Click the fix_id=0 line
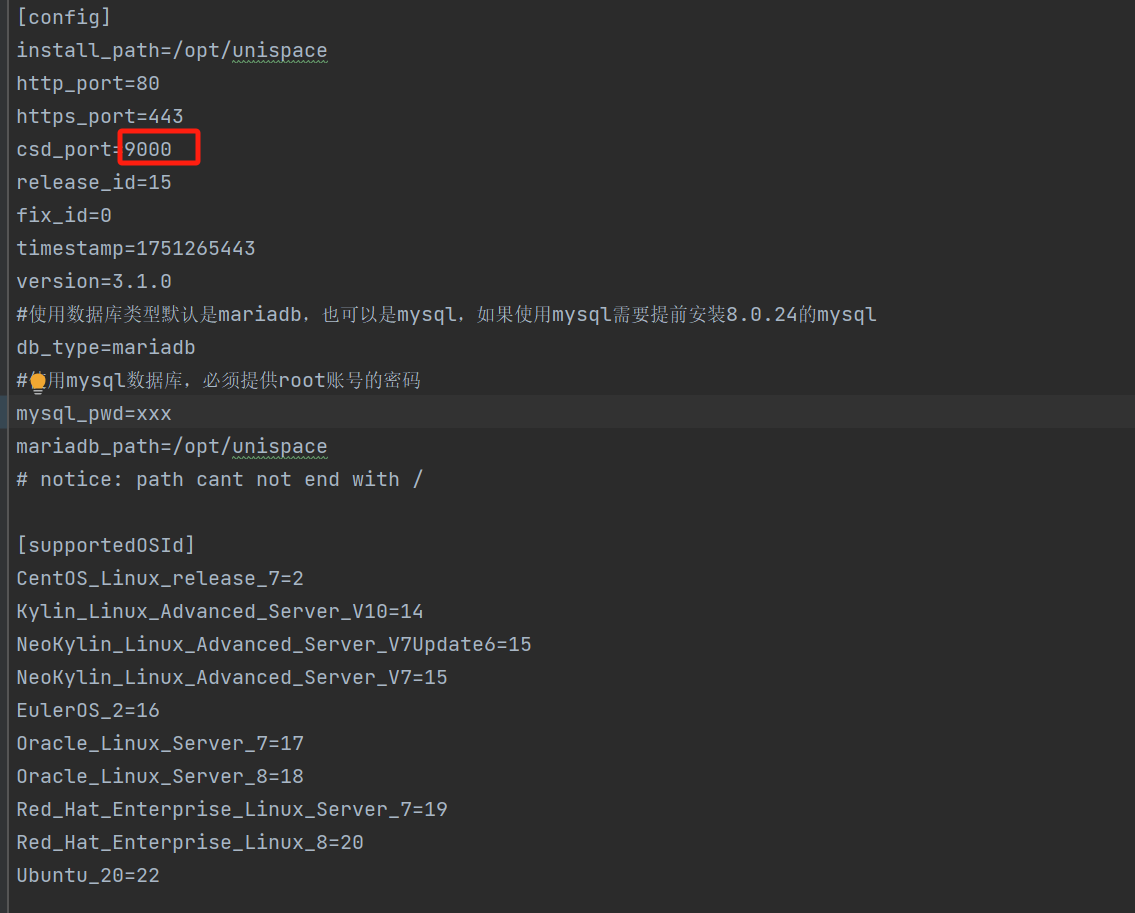Viewport: 1135px width, 913px height. [64, 215]
